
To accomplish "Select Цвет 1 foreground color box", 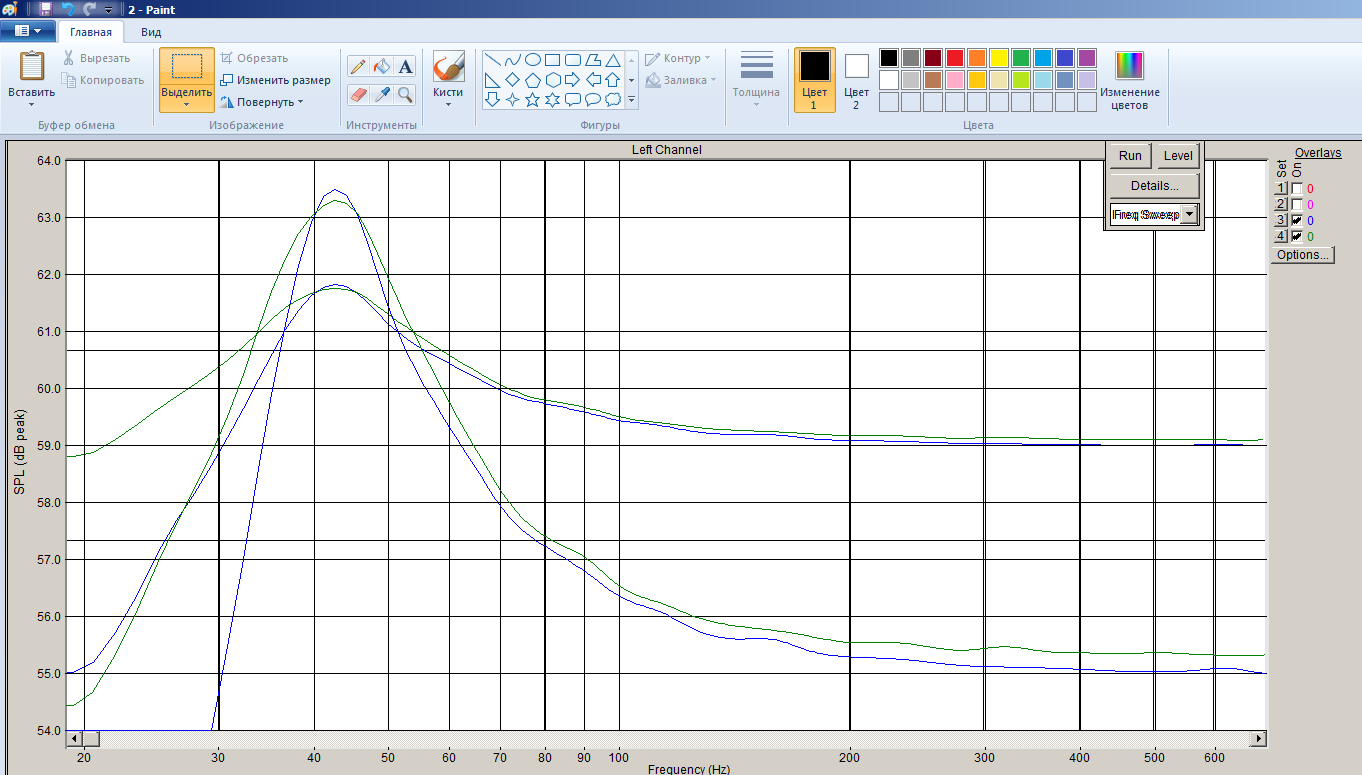I will 815,79.
